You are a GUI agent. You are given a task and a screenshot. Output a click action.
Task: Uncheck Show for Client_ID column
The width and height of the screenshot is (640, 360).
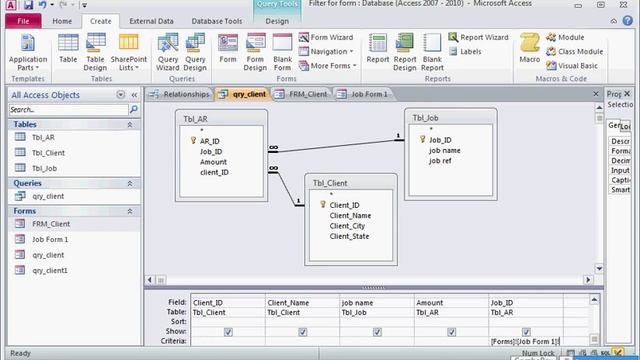(228, 332)
